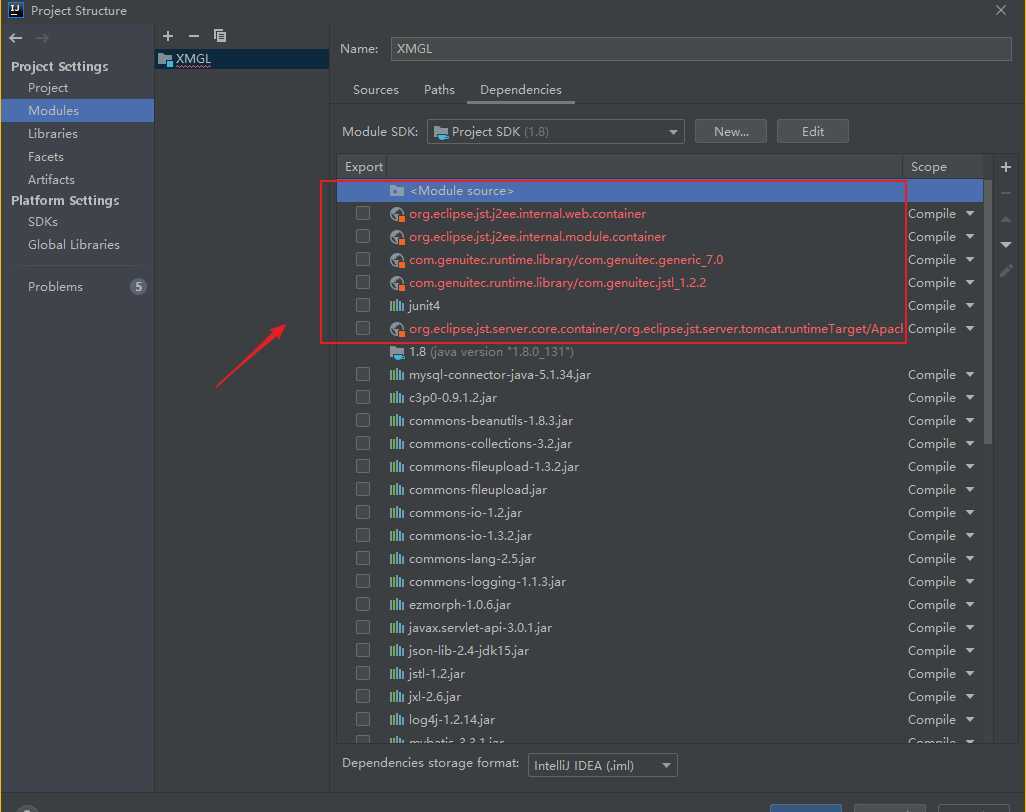Click the Edit SDK button
This screenshot has width=1026, height=812.
pos(812,131)
